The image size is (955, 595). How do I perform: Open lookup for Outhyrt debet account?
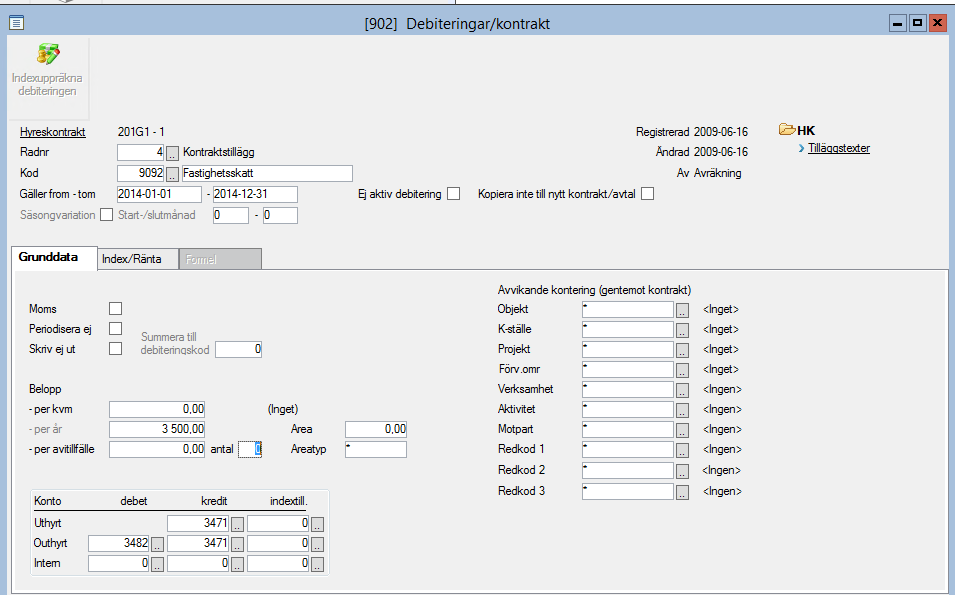157,544
